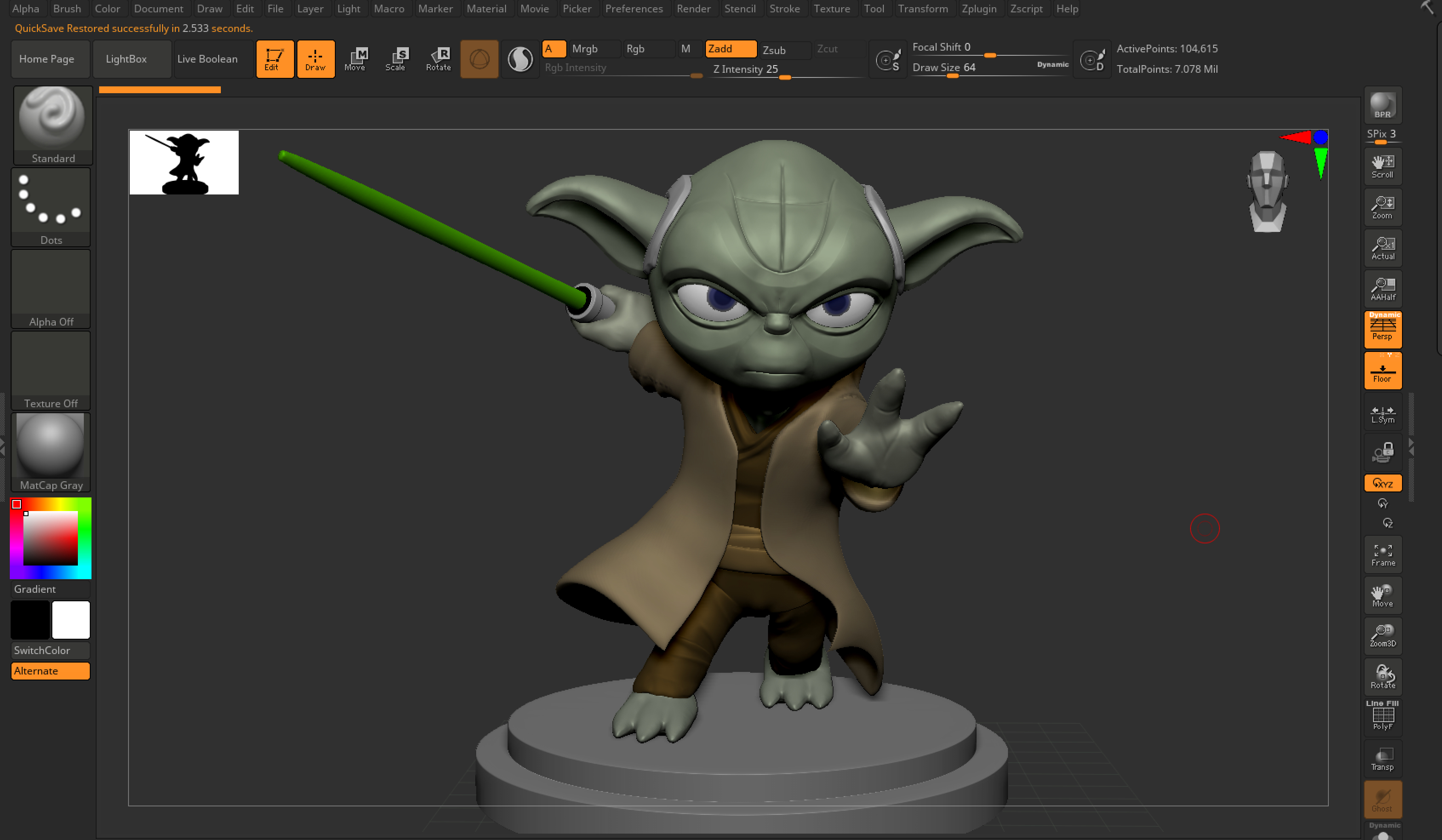Click the Frame mesh icon

point(1382,554)
